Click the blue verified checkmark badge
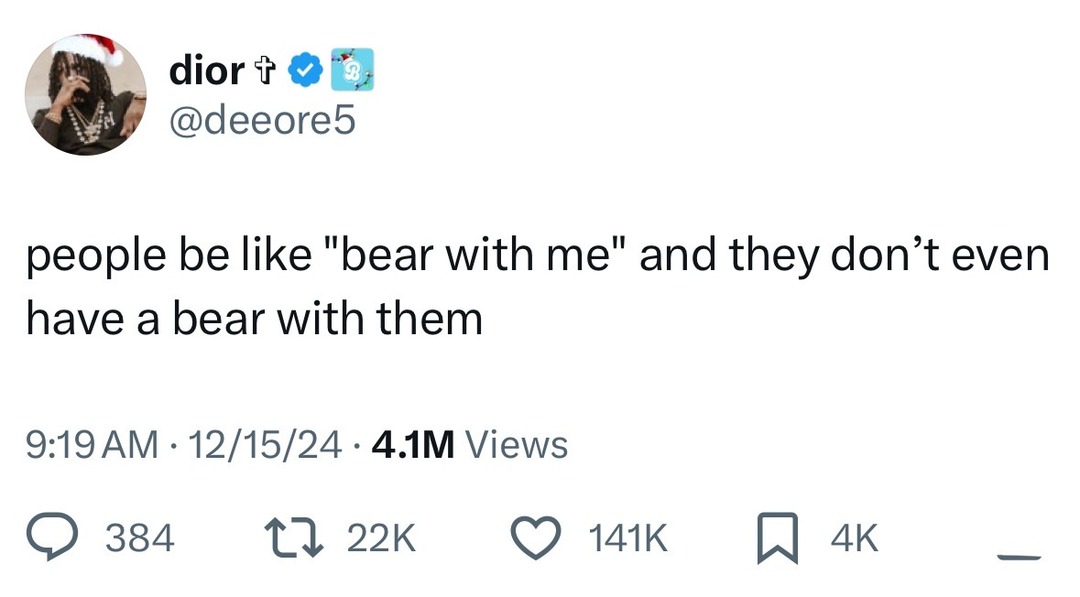 (x=303, y=70)
